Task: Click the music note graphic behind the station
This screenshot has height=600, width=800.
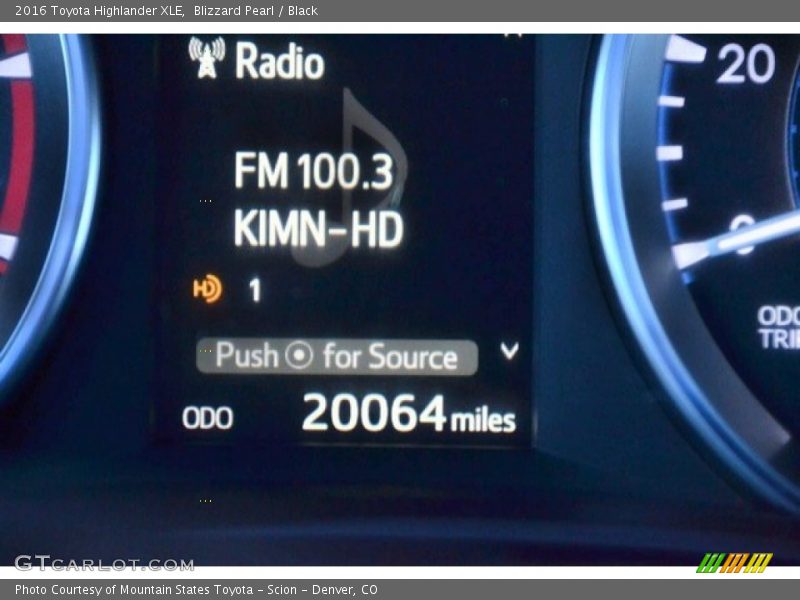Action: pyautogui.click(x=349, y=177)
